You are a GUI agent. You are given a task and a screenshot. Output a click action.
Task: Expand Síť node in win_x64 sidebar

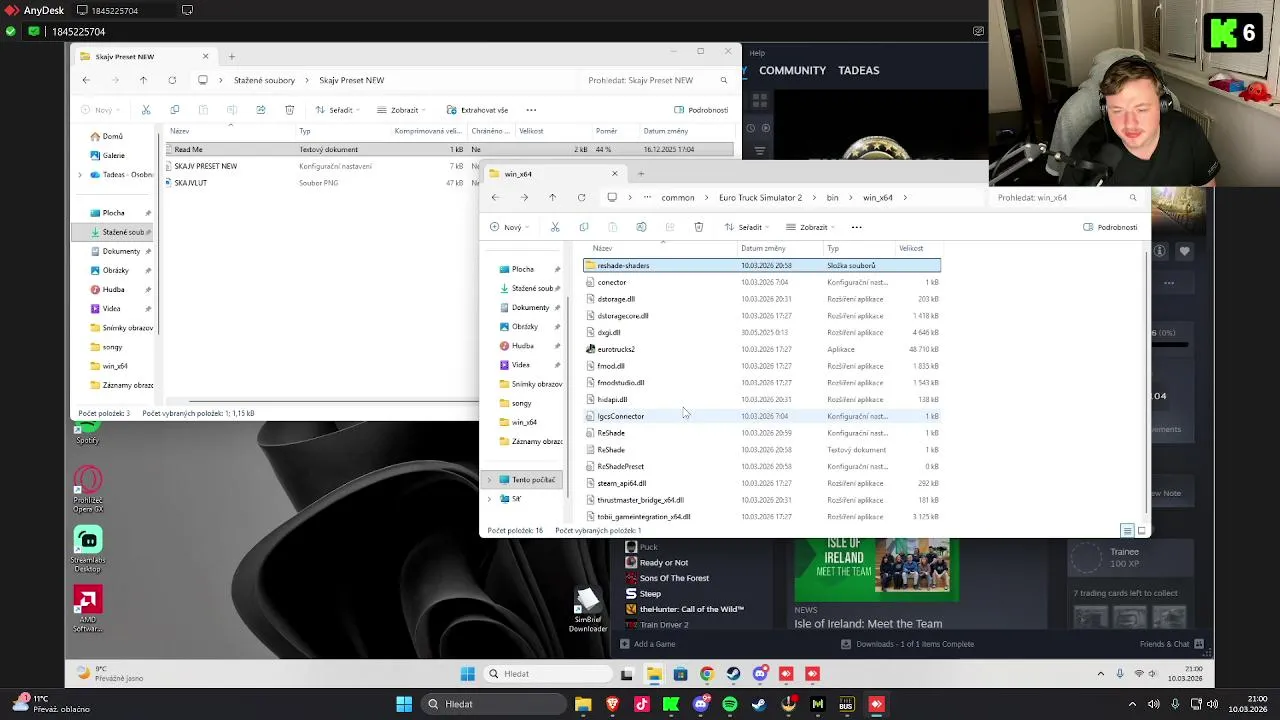pos(490,499)
